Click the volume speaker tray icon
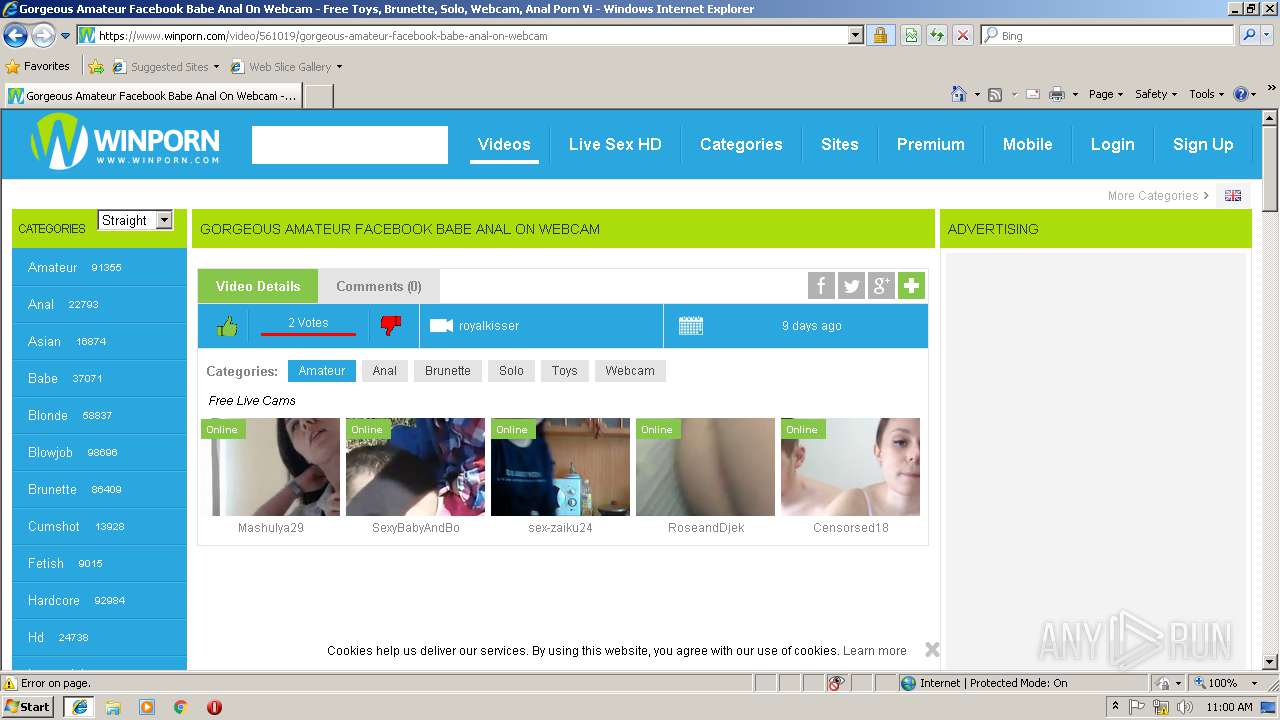The image size is (1280, 720). click(x=1185, y=707)
